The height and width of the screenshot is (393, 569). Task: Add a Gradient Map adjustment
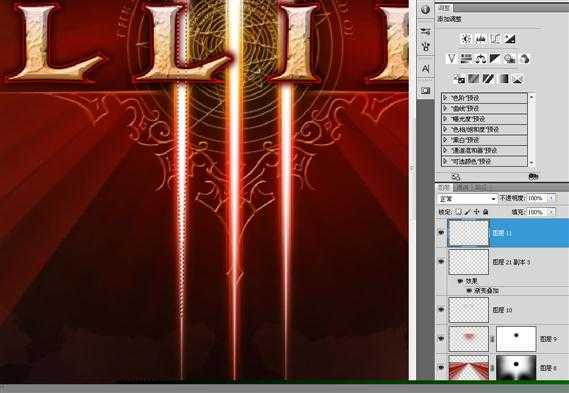click(504, 78)
